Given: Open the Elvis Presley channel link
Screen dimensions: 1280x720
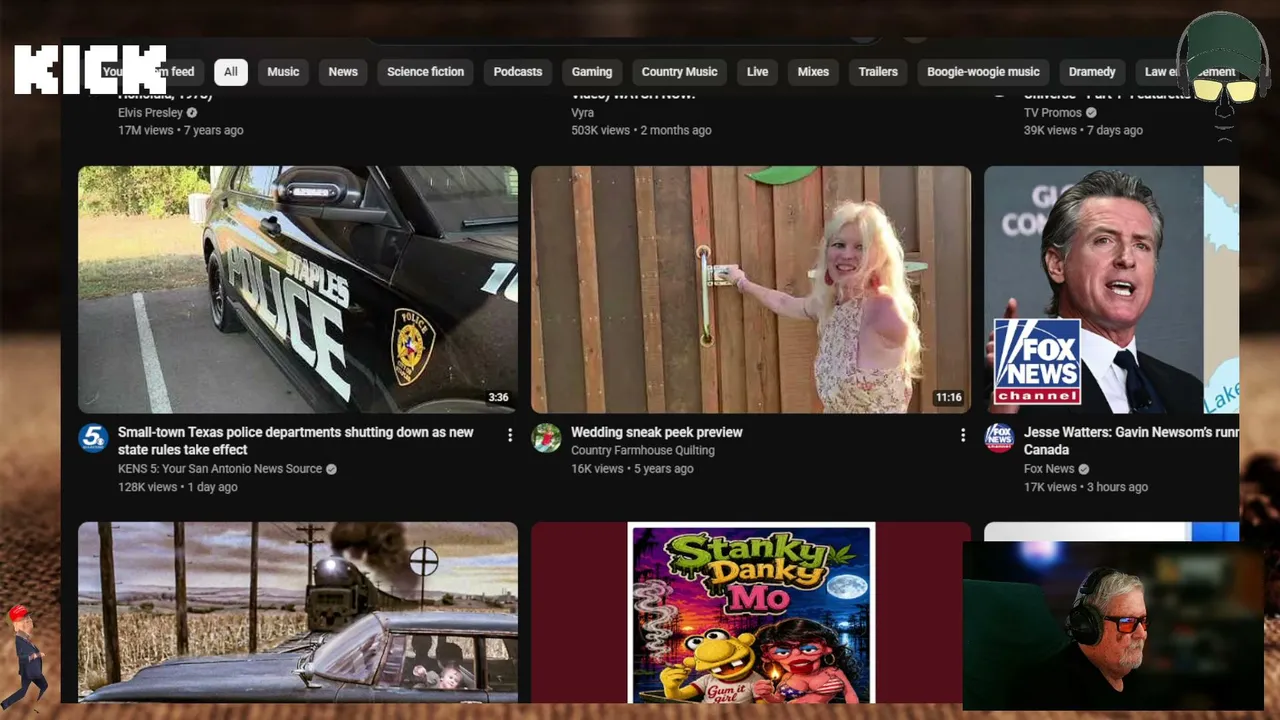Looking at the screenshot, I should (x=150, y=113).
